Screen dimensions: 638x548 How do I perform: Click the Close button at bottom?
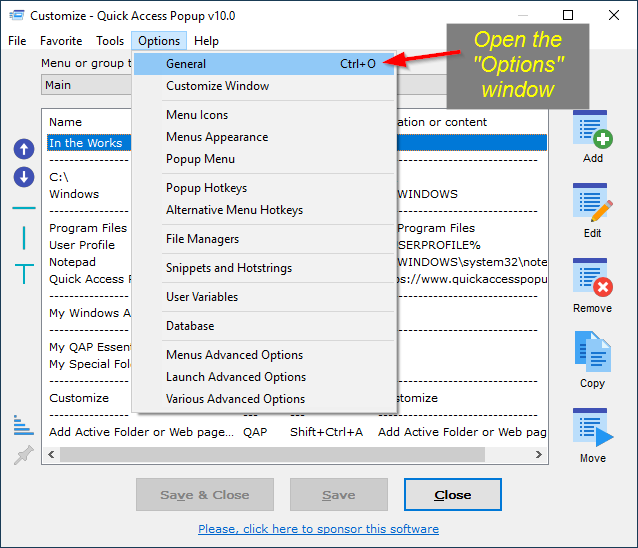click(452, 495)
